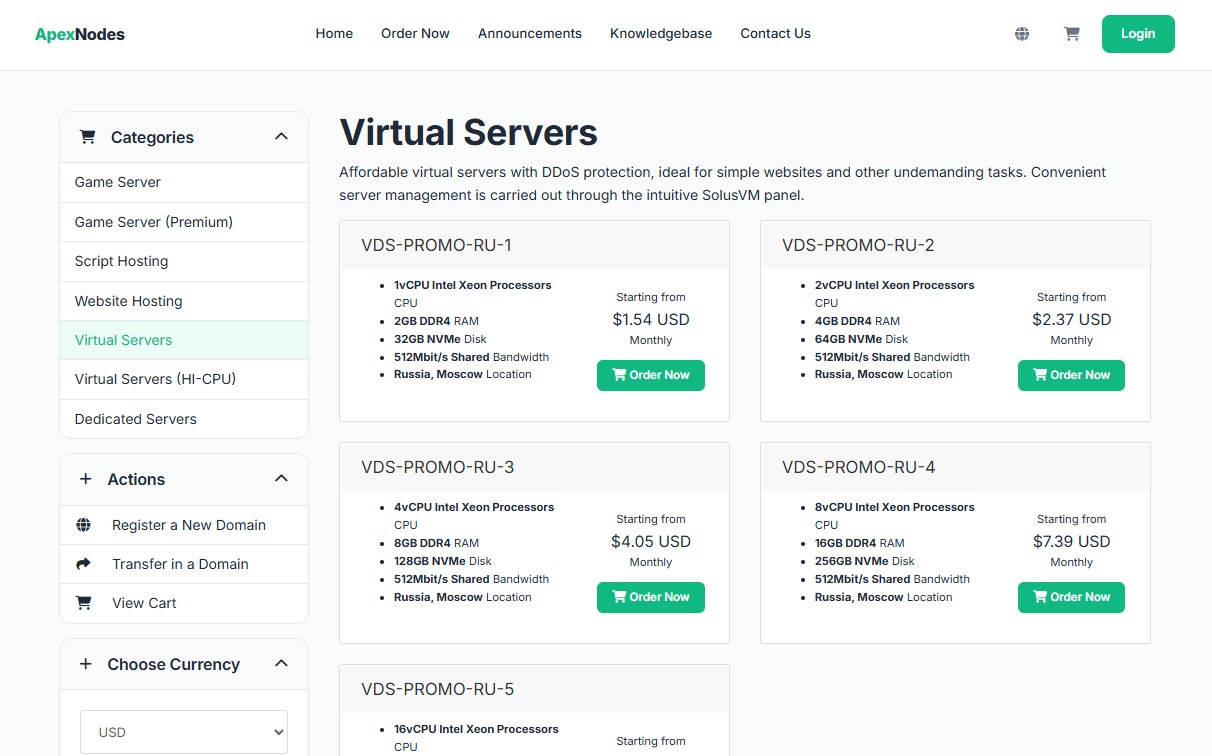Click the VDS-PROMO-RU-1 title
The height and width of the screenshot is (756, 1212).
(x=436, y=245)
